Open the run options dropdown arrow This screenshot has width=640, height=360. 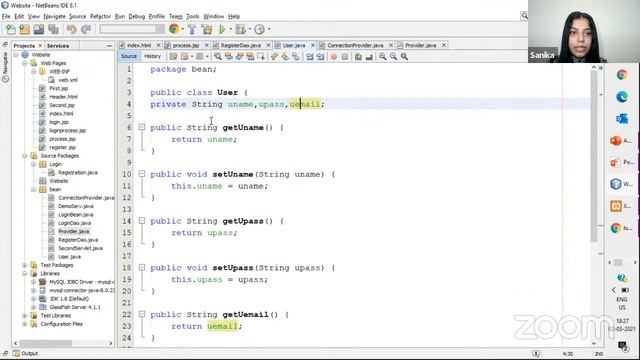(231, 29)
